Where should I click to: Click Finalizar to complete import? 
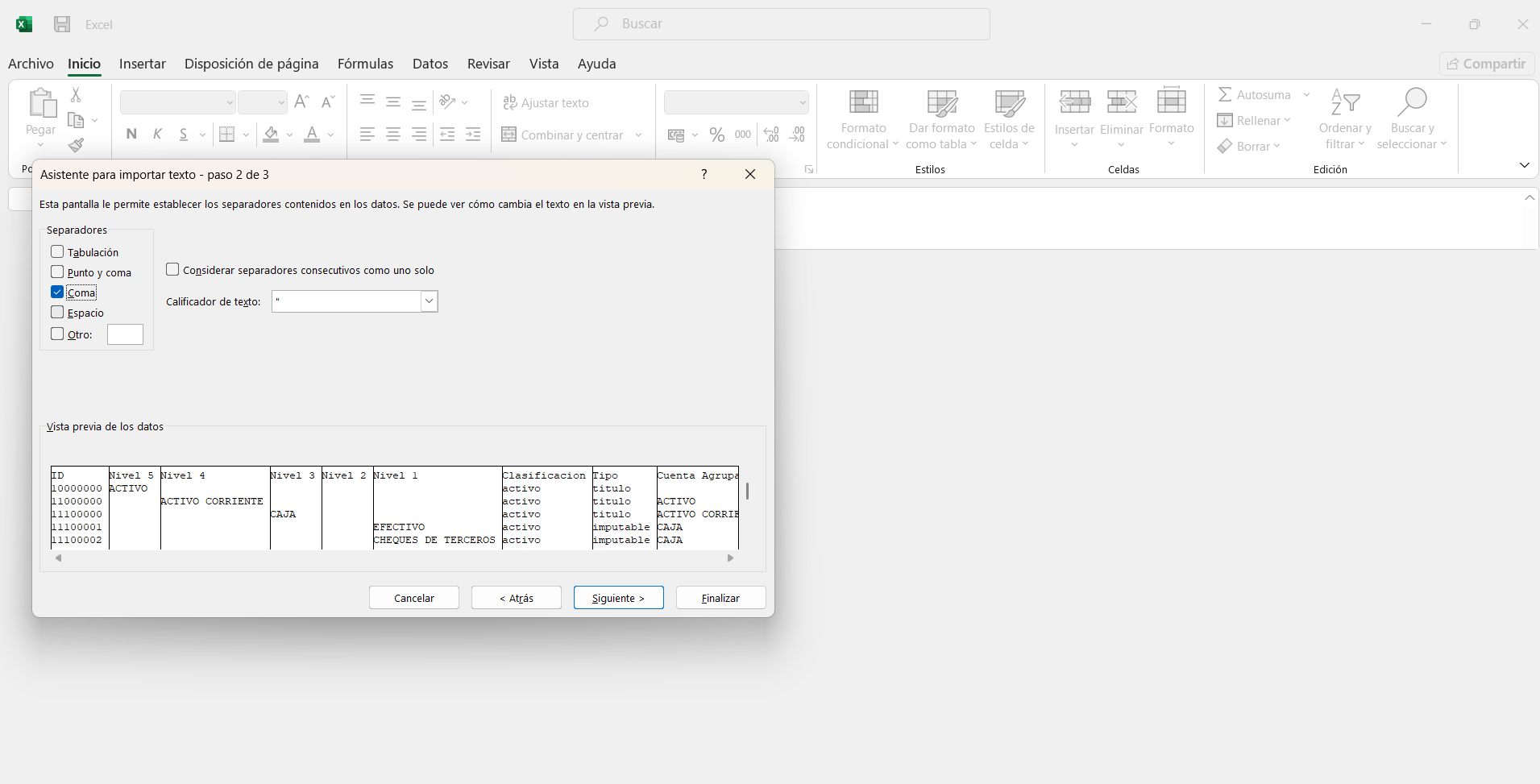pos(720,598)
